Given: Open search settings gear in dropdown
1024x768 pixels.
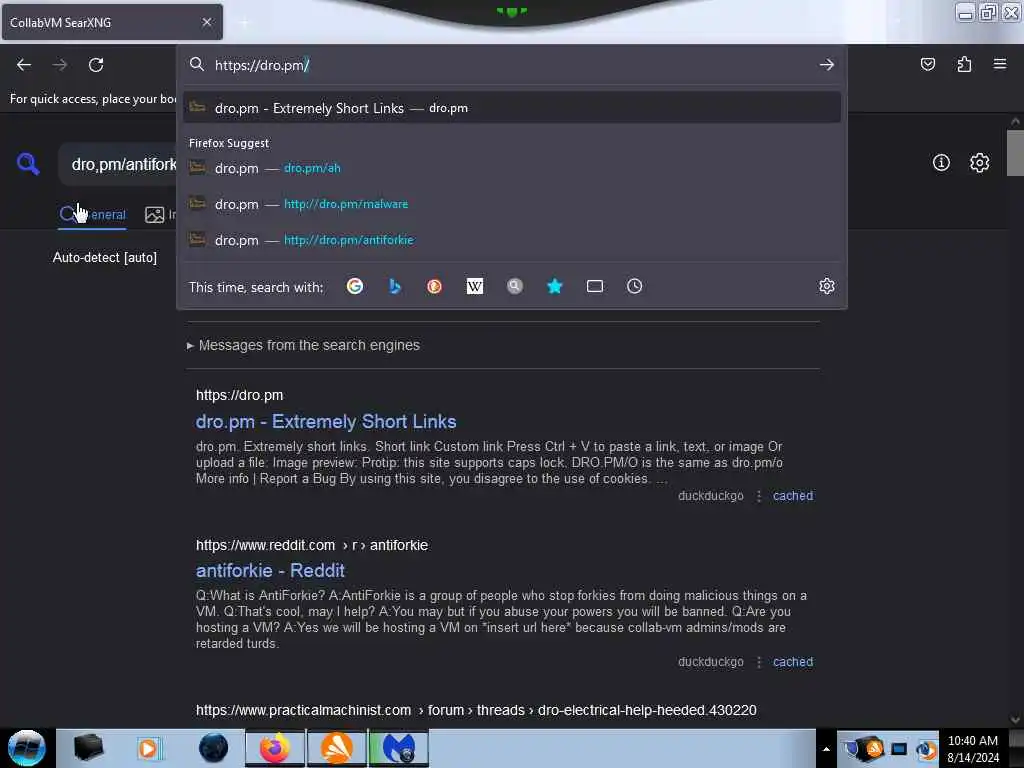Looking at the screenshot, I should (x=826, y=286).
